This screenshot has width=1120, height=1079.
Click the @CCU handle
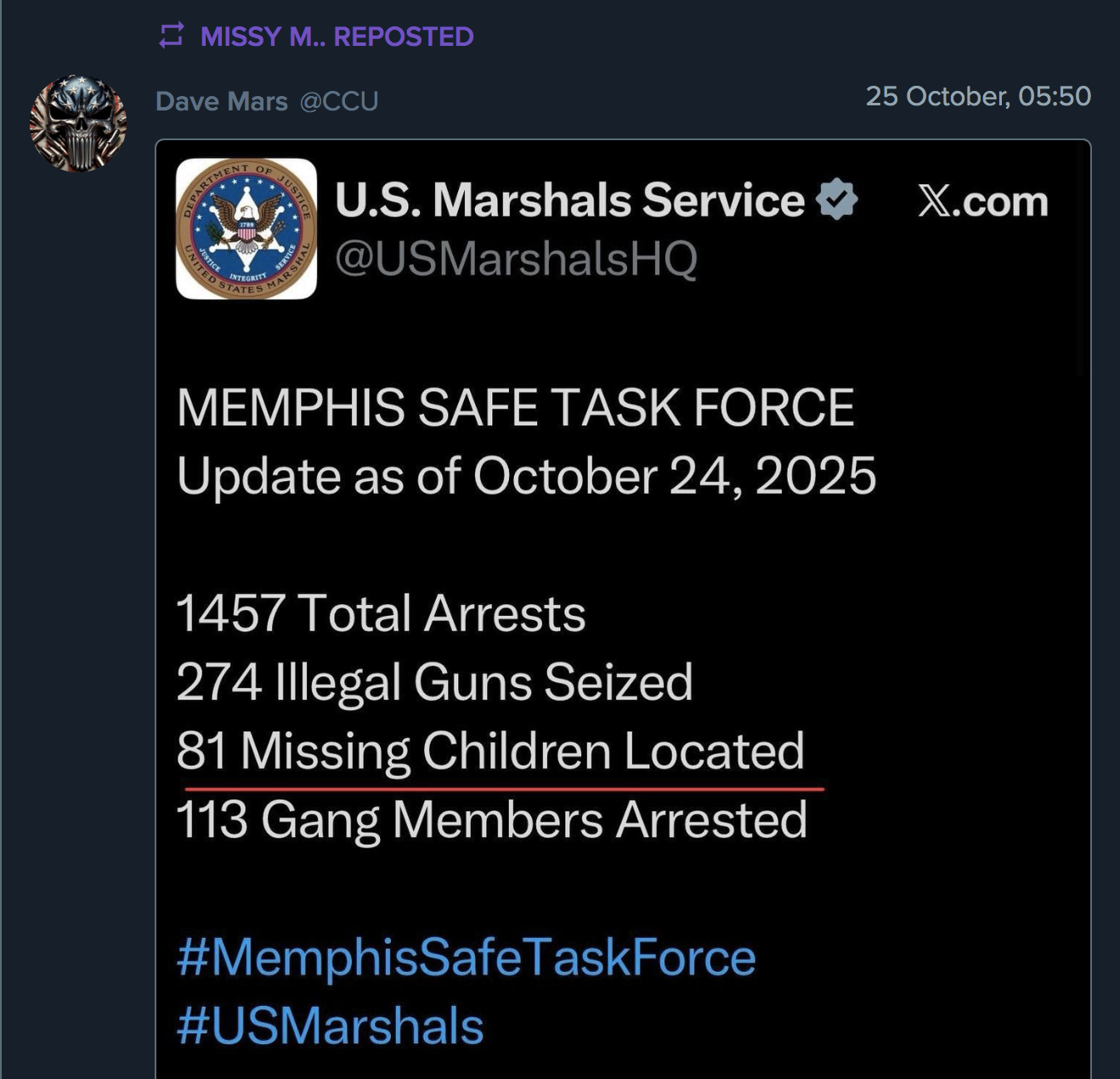click(x=338, y=101)
